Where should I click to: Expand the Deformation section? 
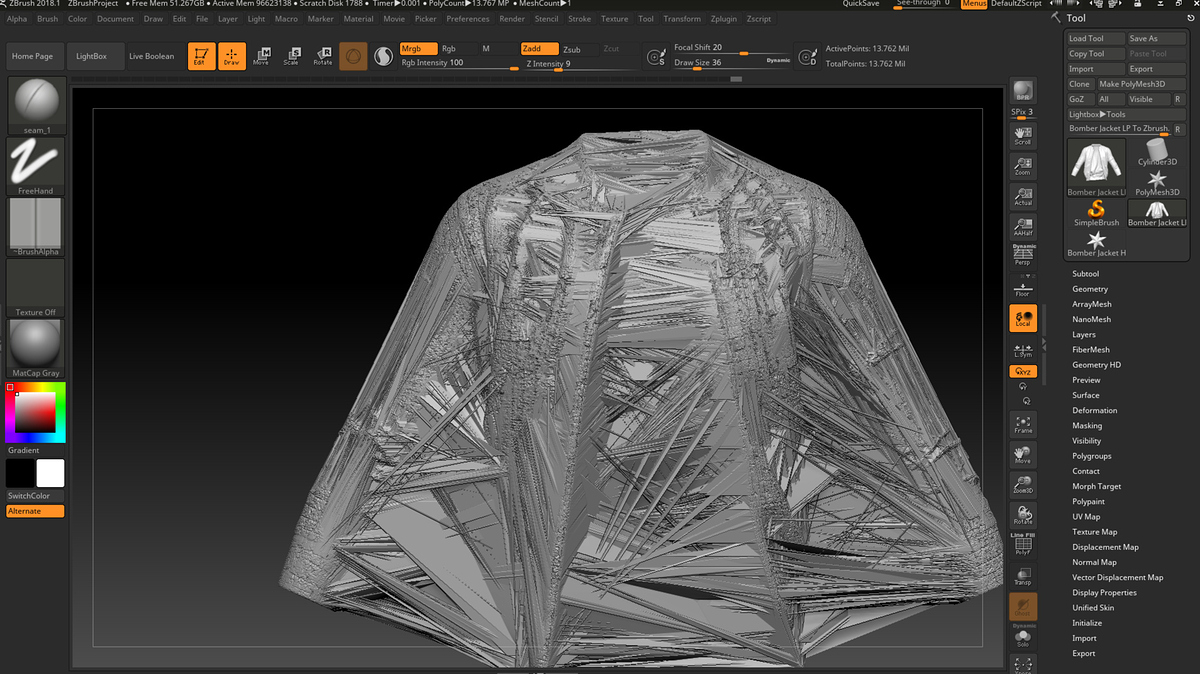click(1095, 410)
